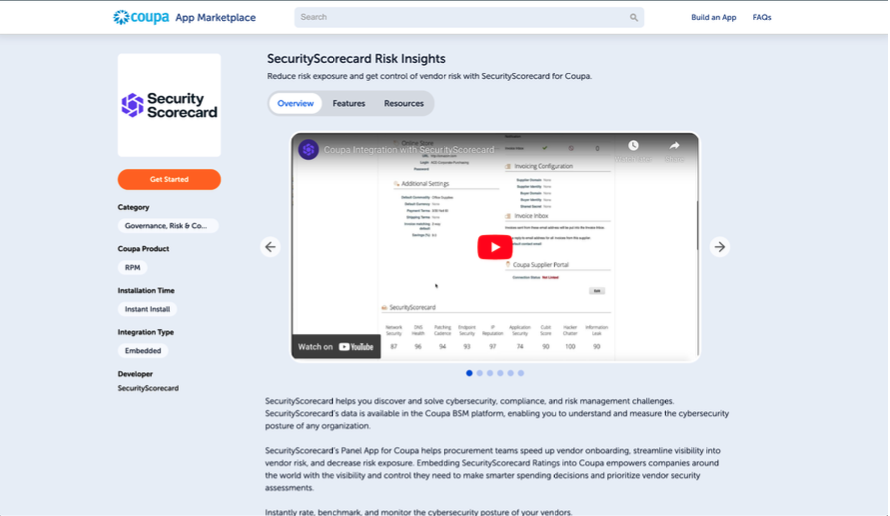
Task: Select the third carousel dot
Action: pos(490,373)
